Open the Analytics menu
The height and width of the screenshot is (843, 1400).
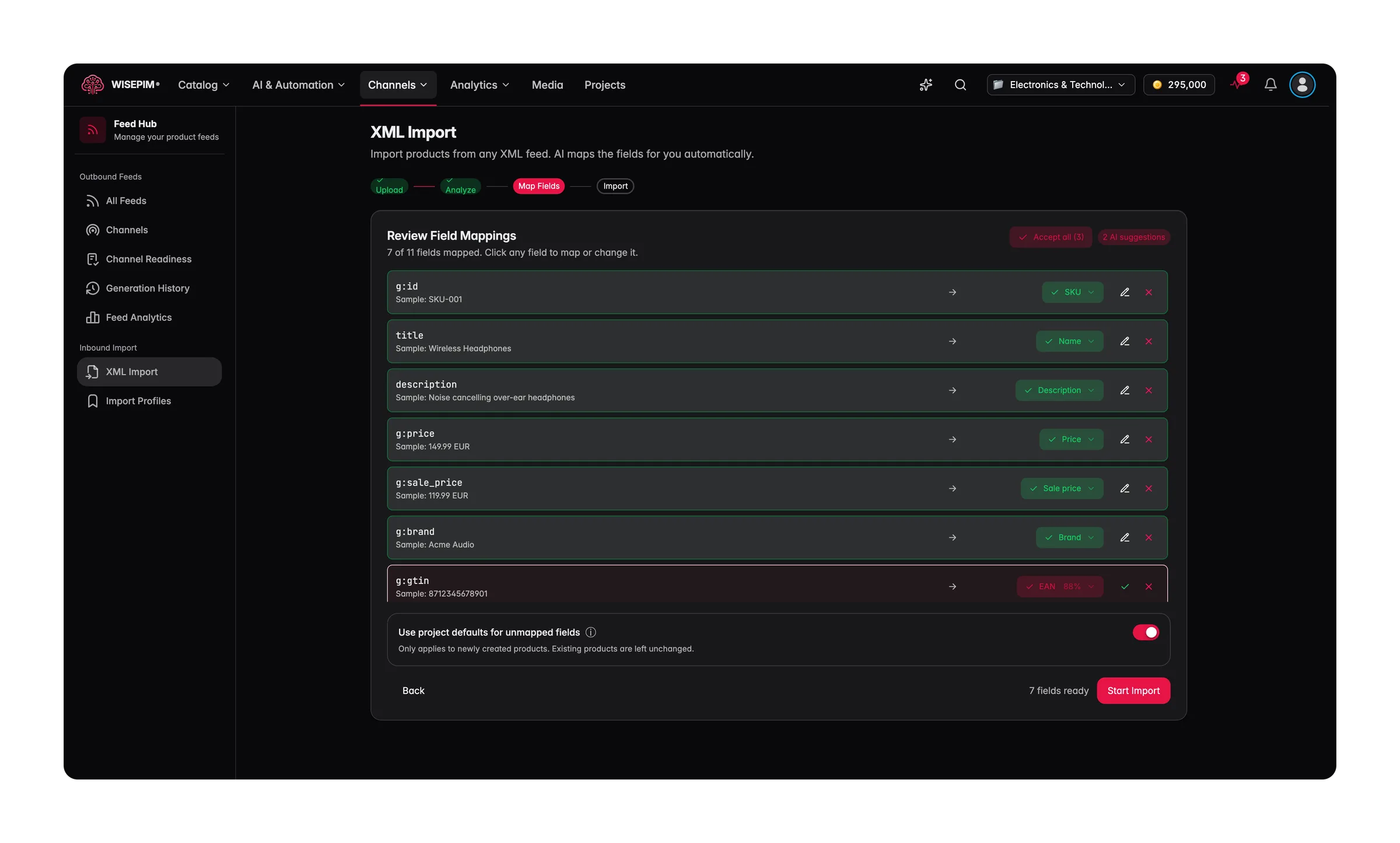click(480, 85)
